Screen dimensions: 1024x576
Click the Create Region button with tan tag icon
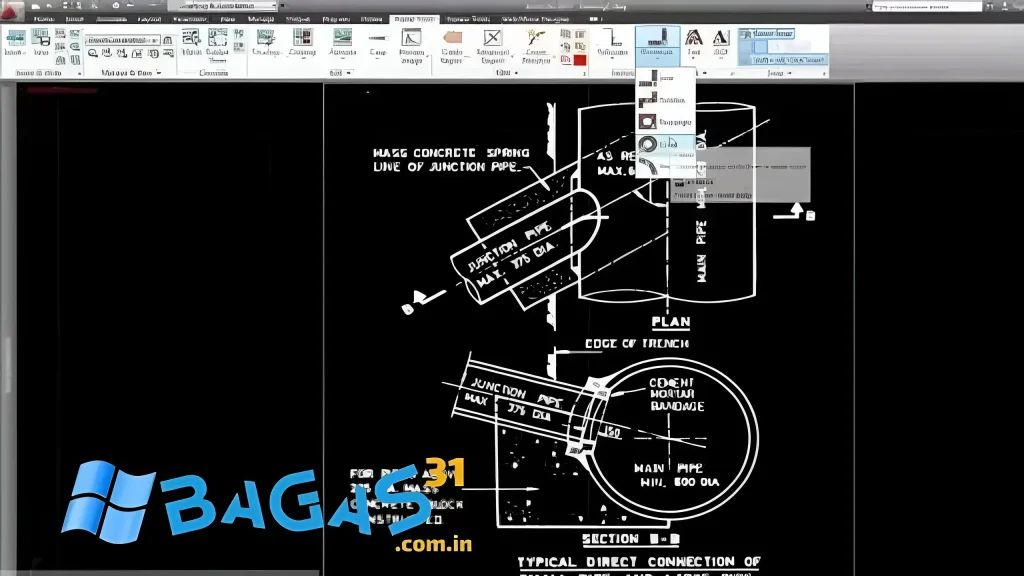452,46
